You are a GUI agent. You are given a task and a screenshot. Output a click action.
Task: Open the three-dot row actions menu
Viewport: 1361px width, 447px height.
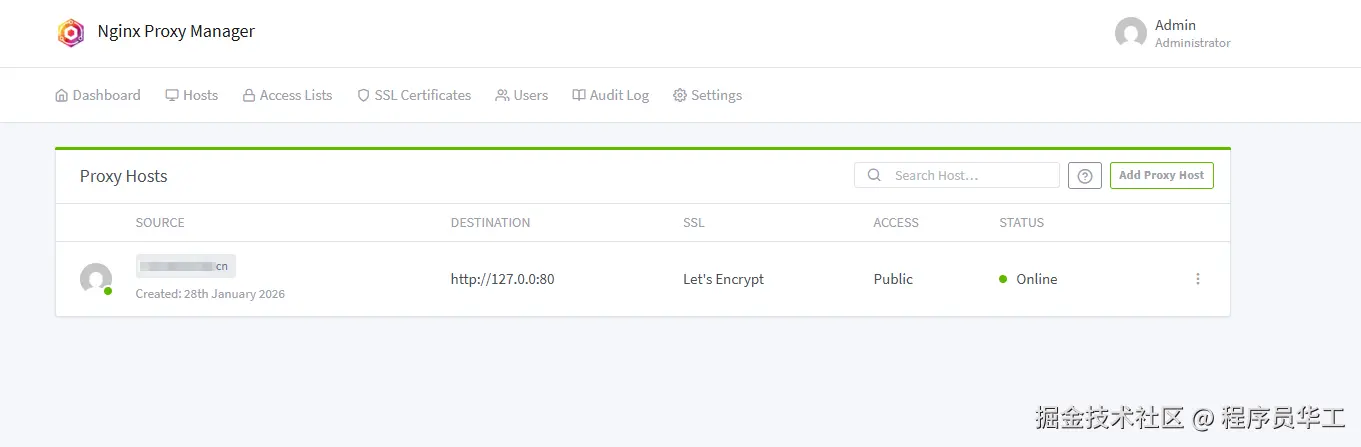(1197, 279)
